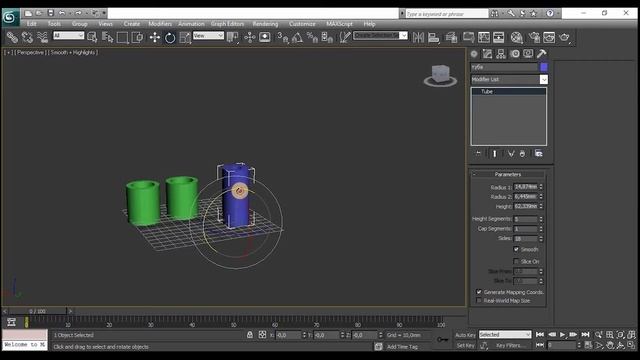Switch to Create command panel tab

pos(474,53)
